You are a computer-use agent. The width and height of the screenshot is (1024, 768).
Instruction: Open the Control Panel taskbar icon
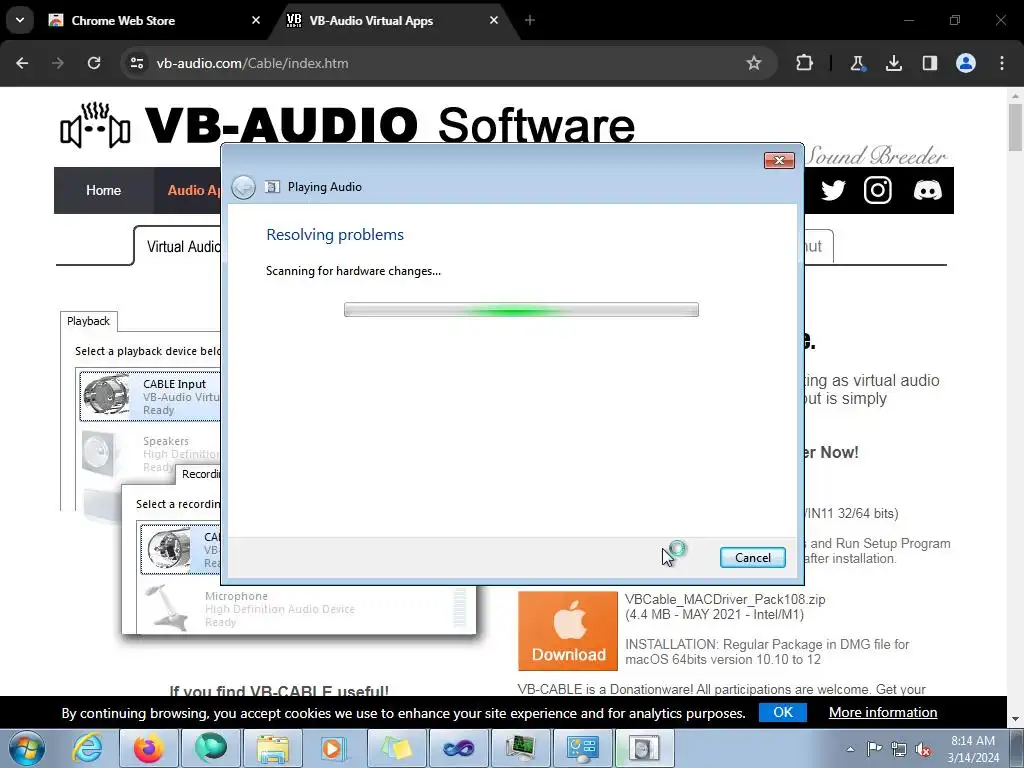(x=582, y=748)
